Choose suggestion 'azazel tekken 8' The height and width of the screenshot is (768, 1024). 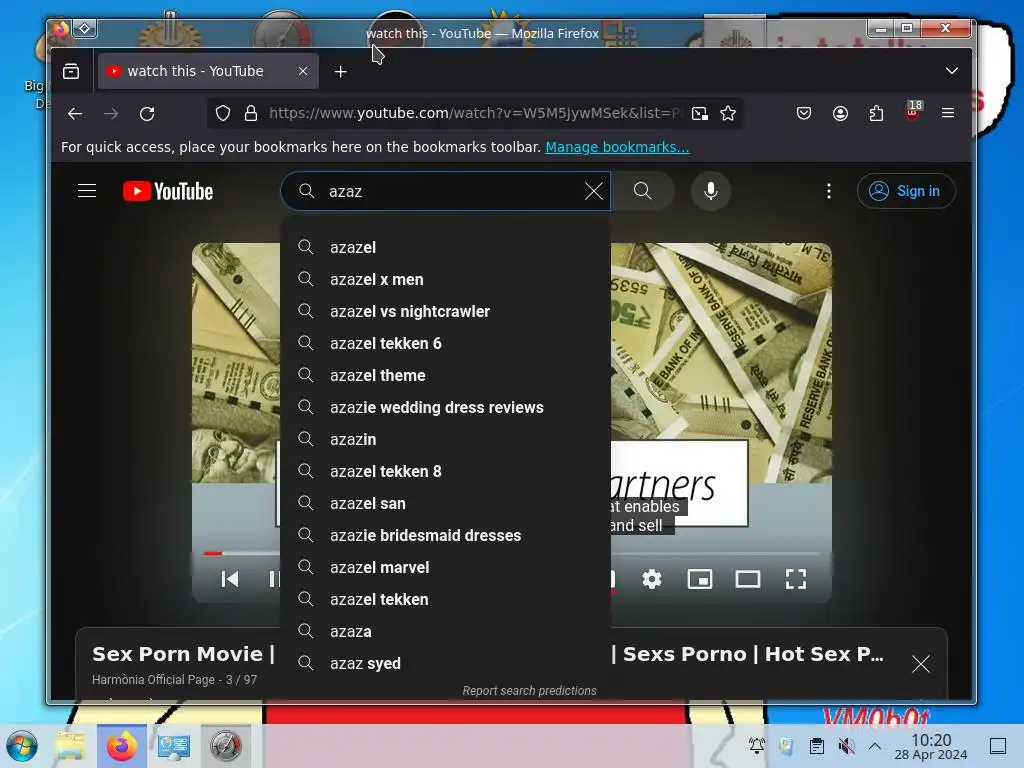[445, 472]
